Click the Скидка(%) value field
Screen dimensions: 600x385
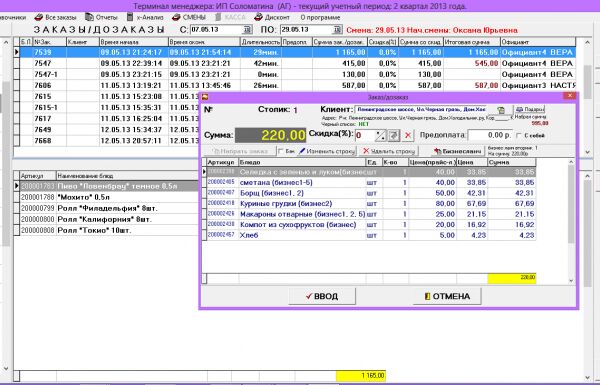point(365,135)
